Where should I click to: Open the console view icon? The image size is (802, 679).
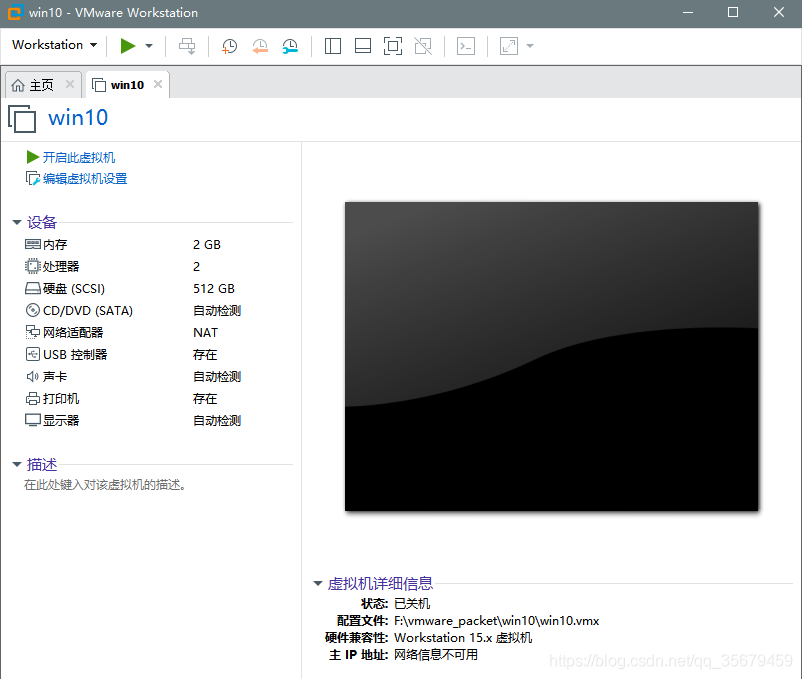point(466,46)
